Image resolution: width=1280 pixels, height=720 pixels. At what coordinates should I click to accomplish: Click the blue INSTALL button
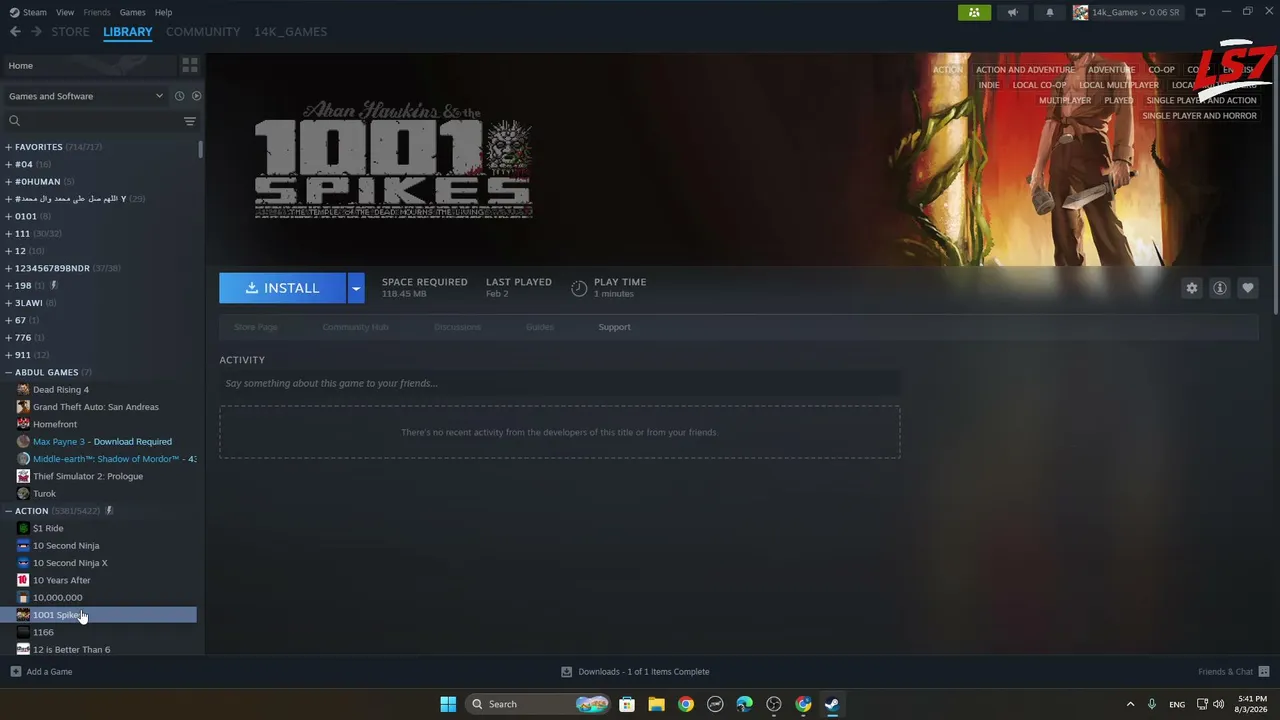283,288
